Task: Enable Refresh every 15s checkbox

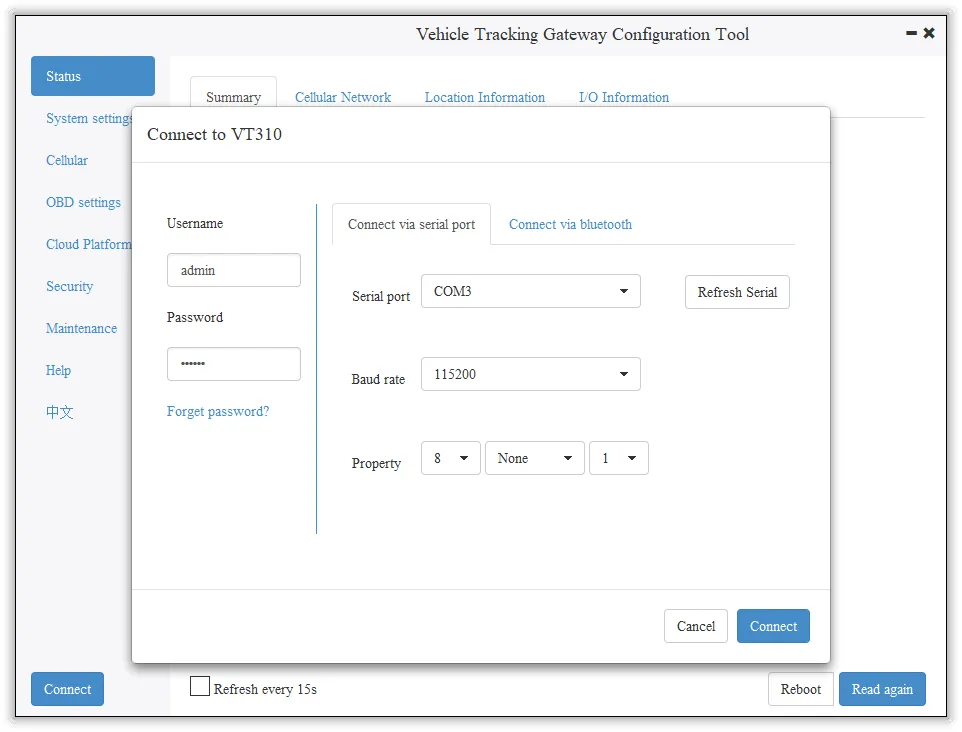Action: pos(200,686)
